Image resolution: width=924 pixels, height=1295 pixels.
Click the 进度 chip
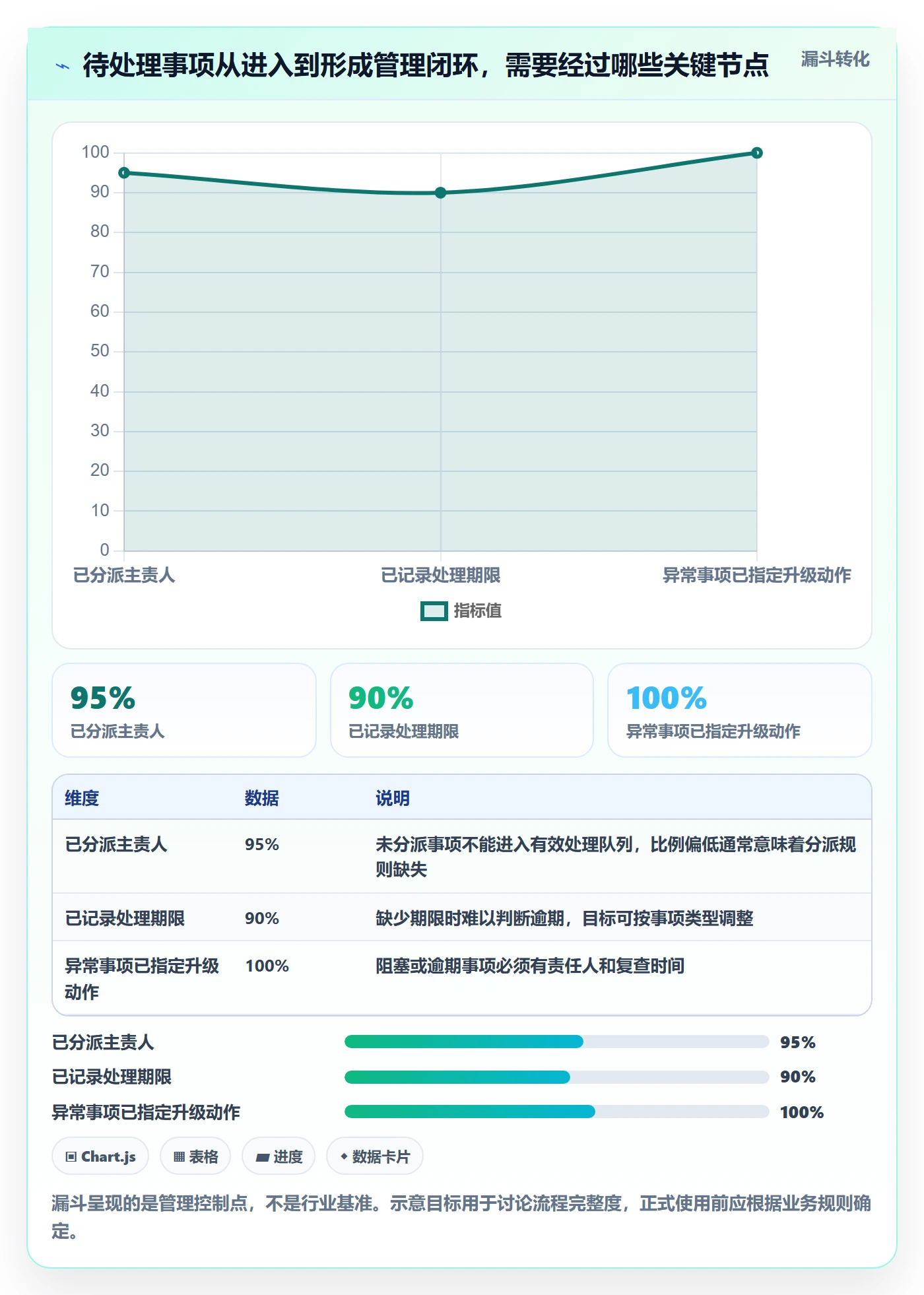tap(279, 1156)
